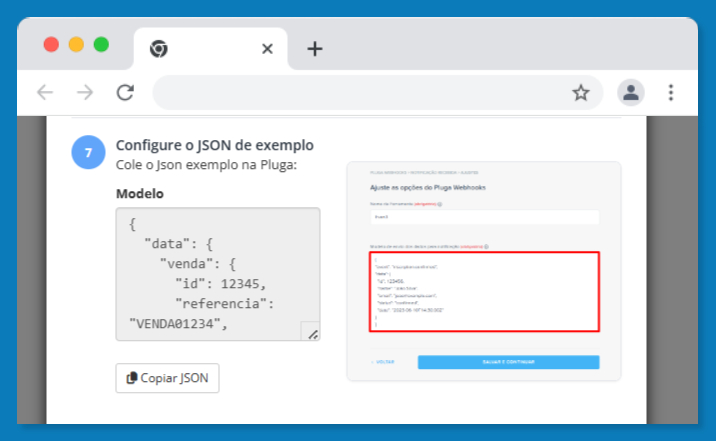Image resolution: width=716 pixels, height=441 pixels.
Task: Click the green macOS maximize button
Action: click(101, 45)
